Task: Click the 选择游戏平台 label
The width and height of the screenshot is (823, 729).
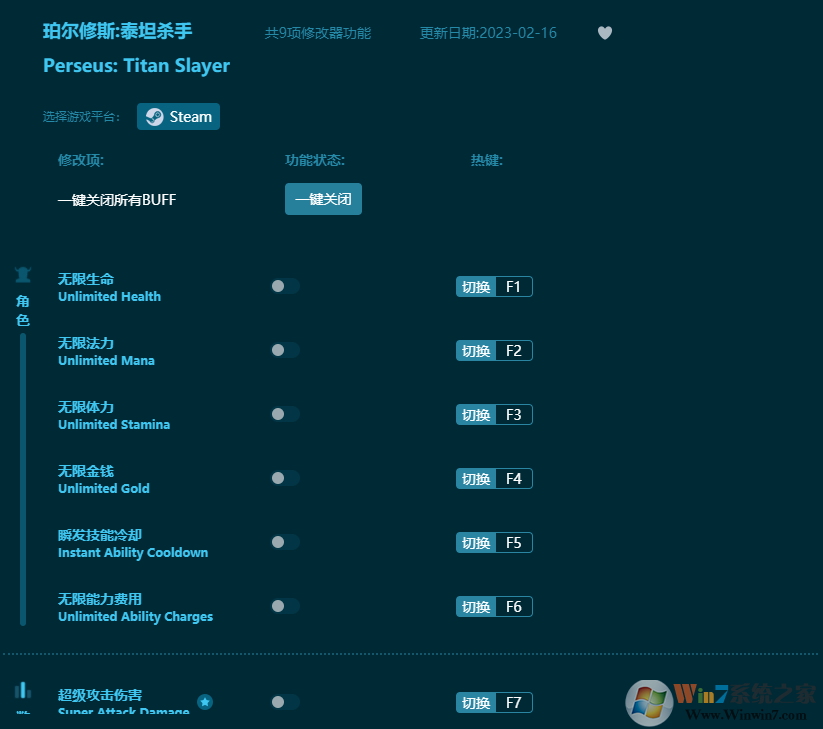Action: point(81,117)
